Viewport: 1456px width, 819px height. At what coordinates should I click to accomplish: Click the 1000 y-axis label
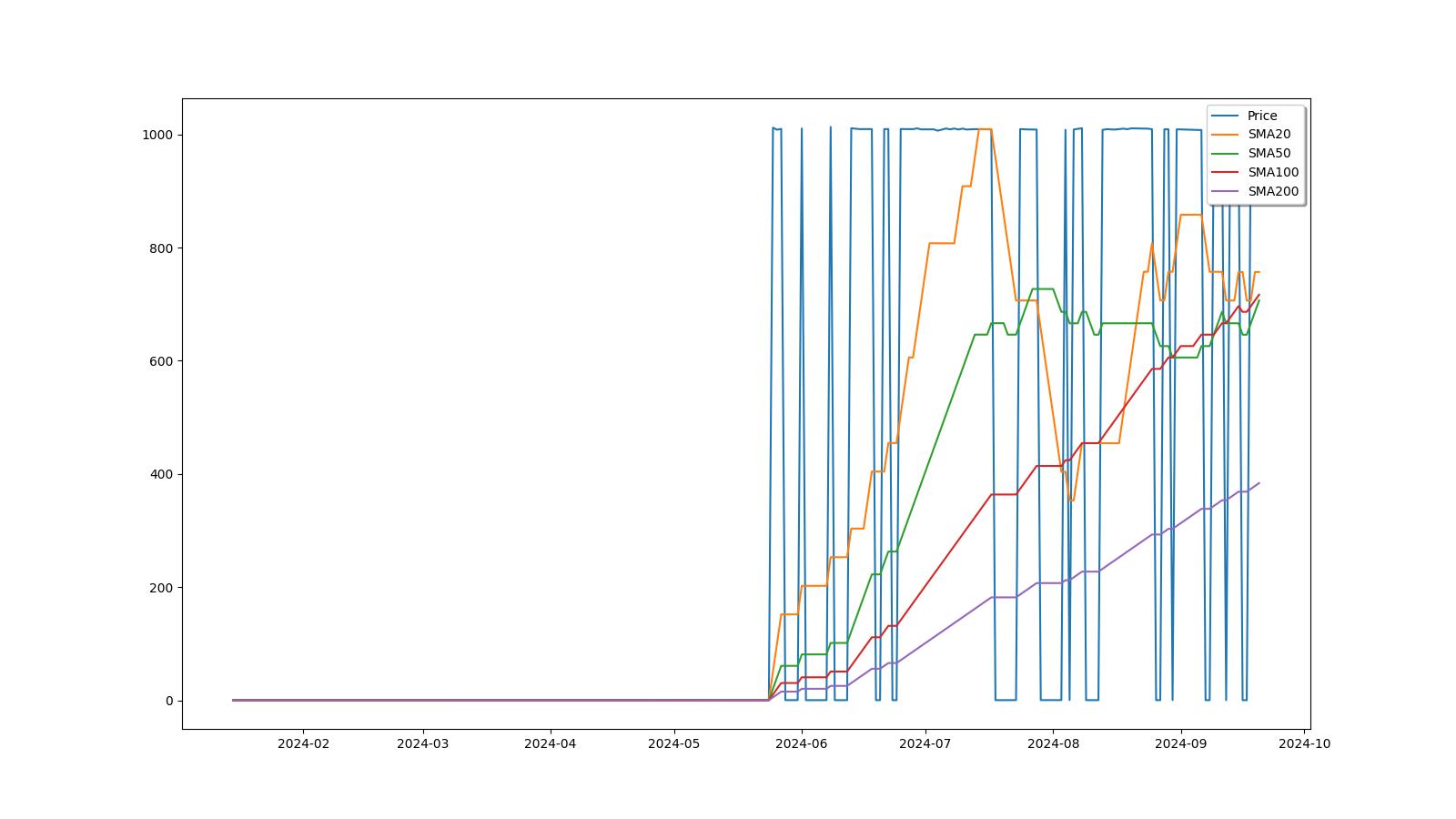[157, 135]
